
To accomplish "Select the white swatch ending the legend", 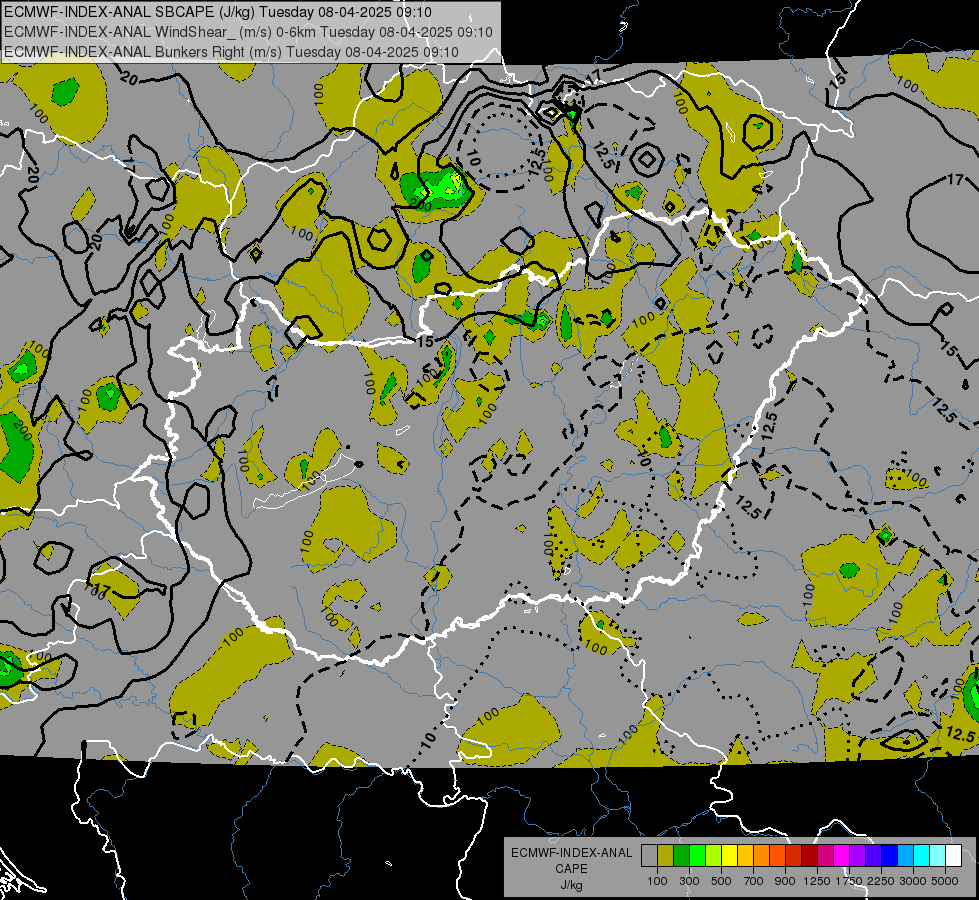I will click(x=953, y=855).
